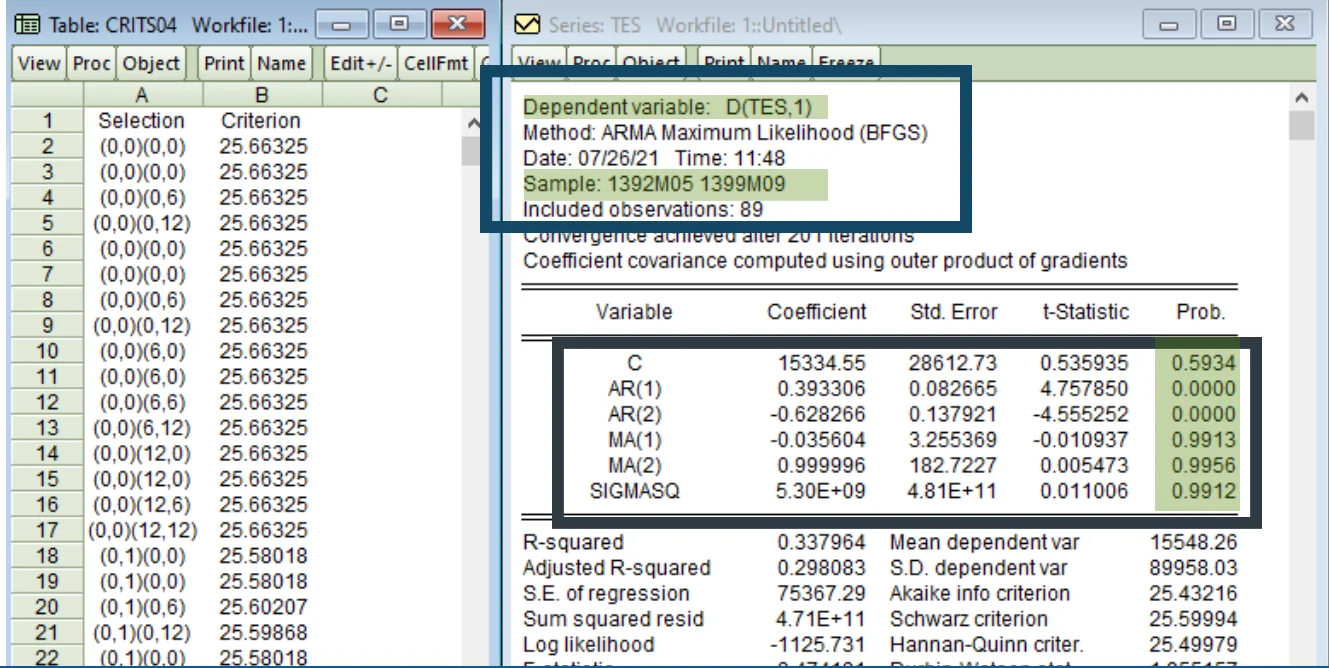Open the Proc menu in the table window
This screenshot has height=668, width=1329.
pyautogui.click(x=91, y=64)
